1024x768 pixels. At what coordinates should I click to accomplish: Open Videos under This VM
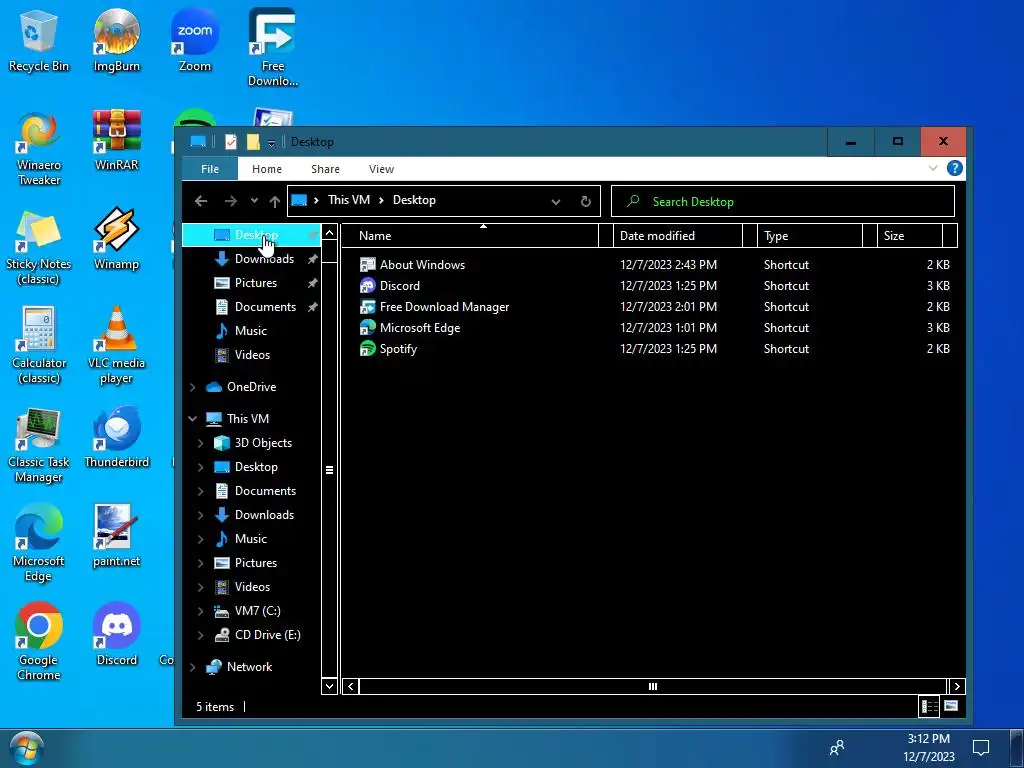point(252,586)
